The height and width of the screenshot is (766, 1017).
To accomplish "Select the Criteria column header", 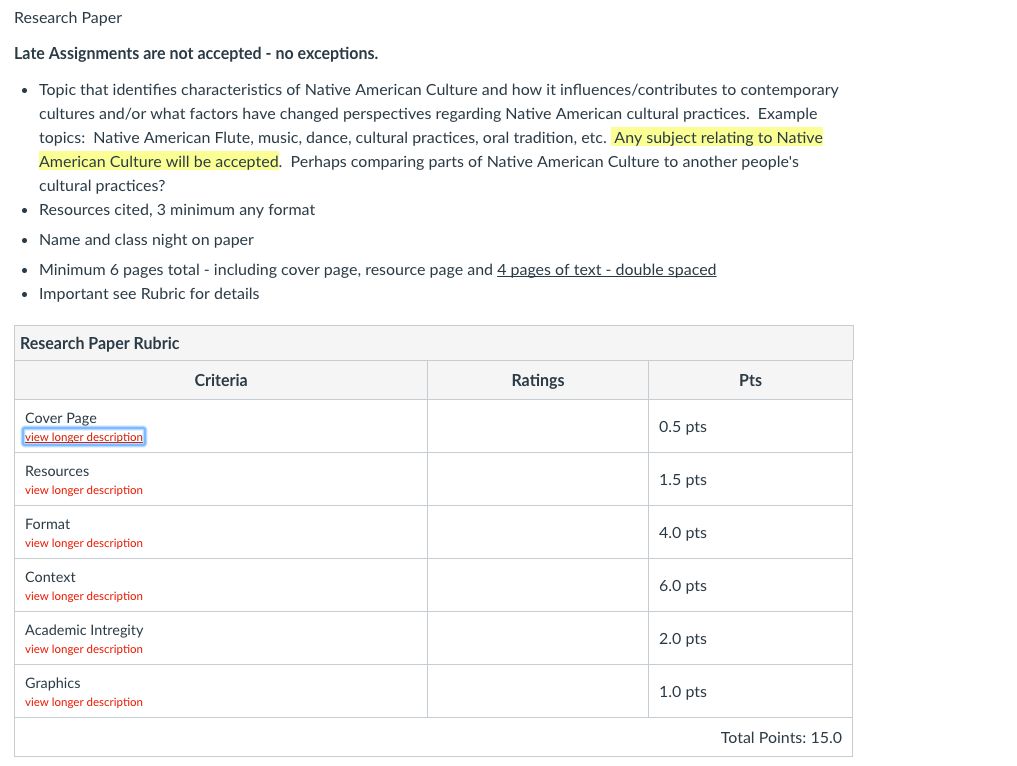I will [221, 380].
